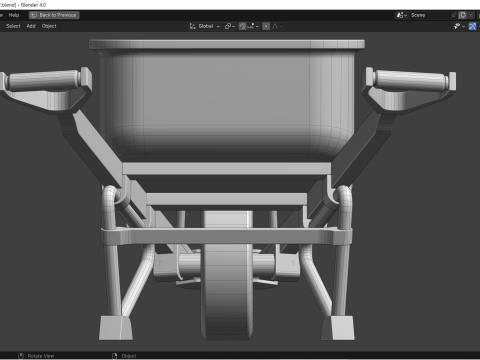480x360 pixels.
Task: Delete scene with the X icon
Action: point(470,15)
